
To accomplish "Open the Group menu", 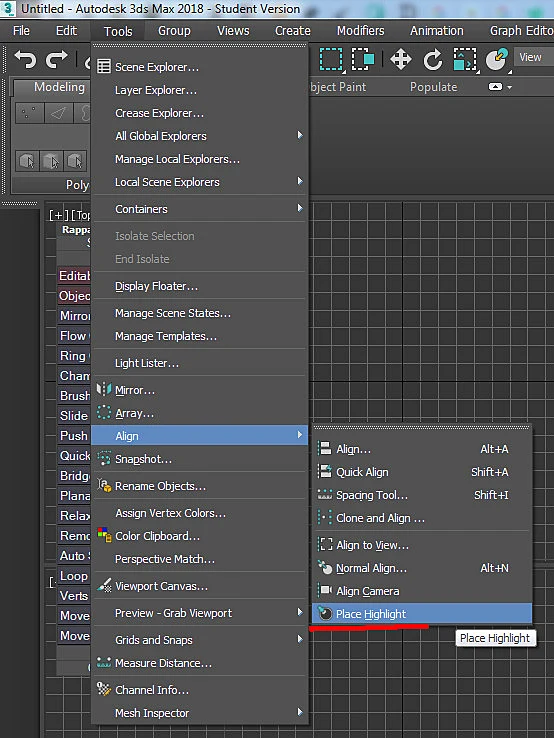I will click(x=174, y=31).
